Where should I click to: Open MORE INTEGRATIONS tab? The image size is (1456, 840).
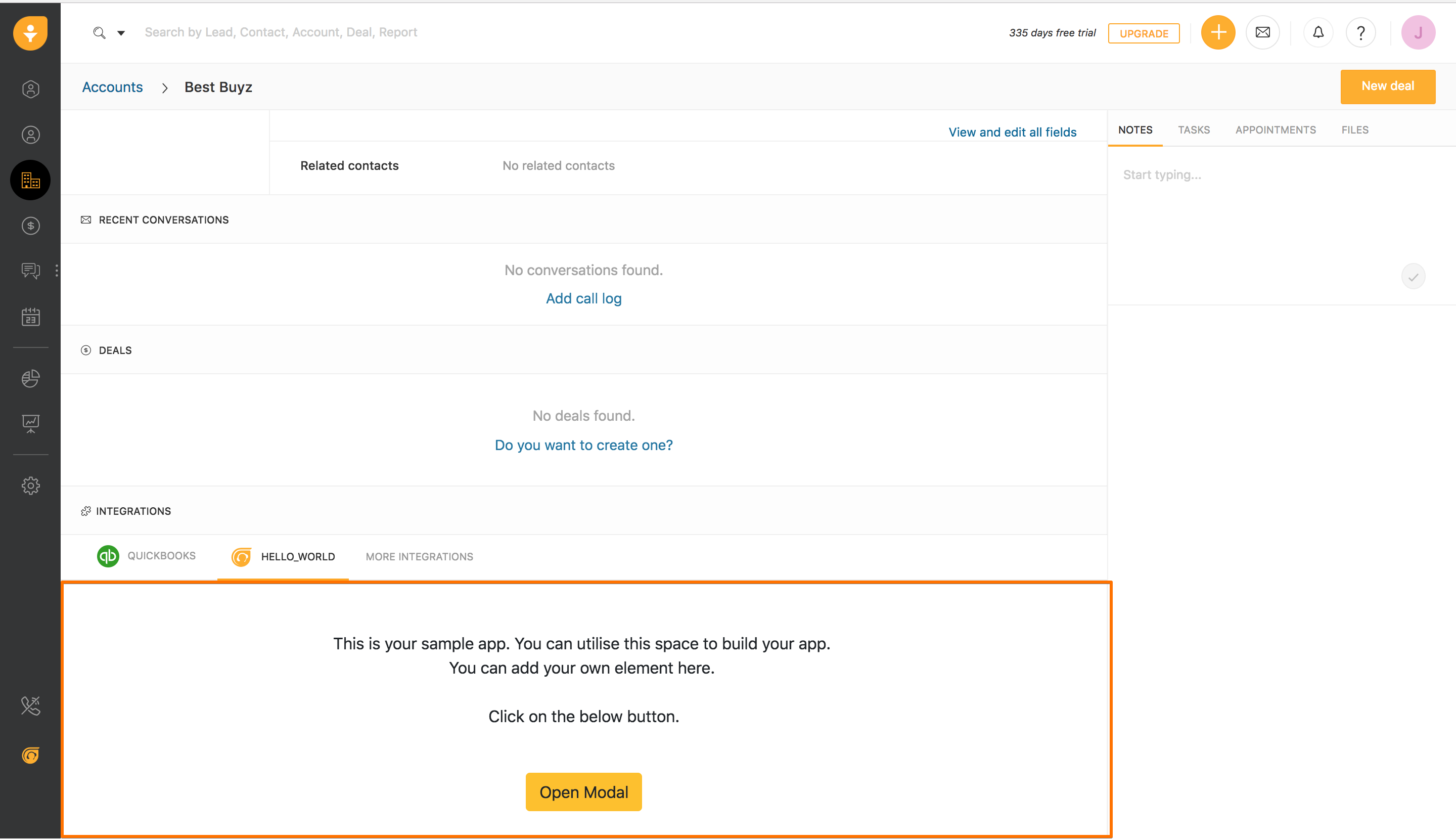[419, 557]
